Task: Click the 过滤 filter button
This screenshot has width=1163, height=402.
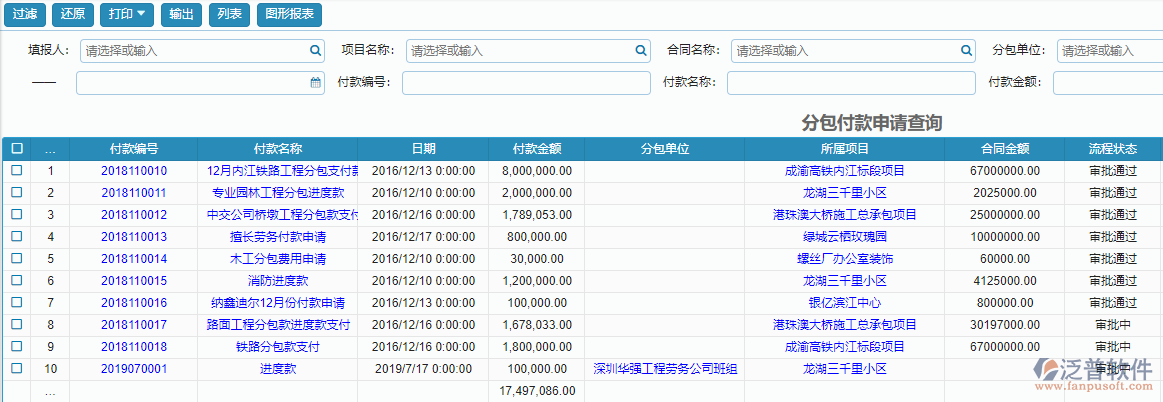Action: (x=26, y=15)
